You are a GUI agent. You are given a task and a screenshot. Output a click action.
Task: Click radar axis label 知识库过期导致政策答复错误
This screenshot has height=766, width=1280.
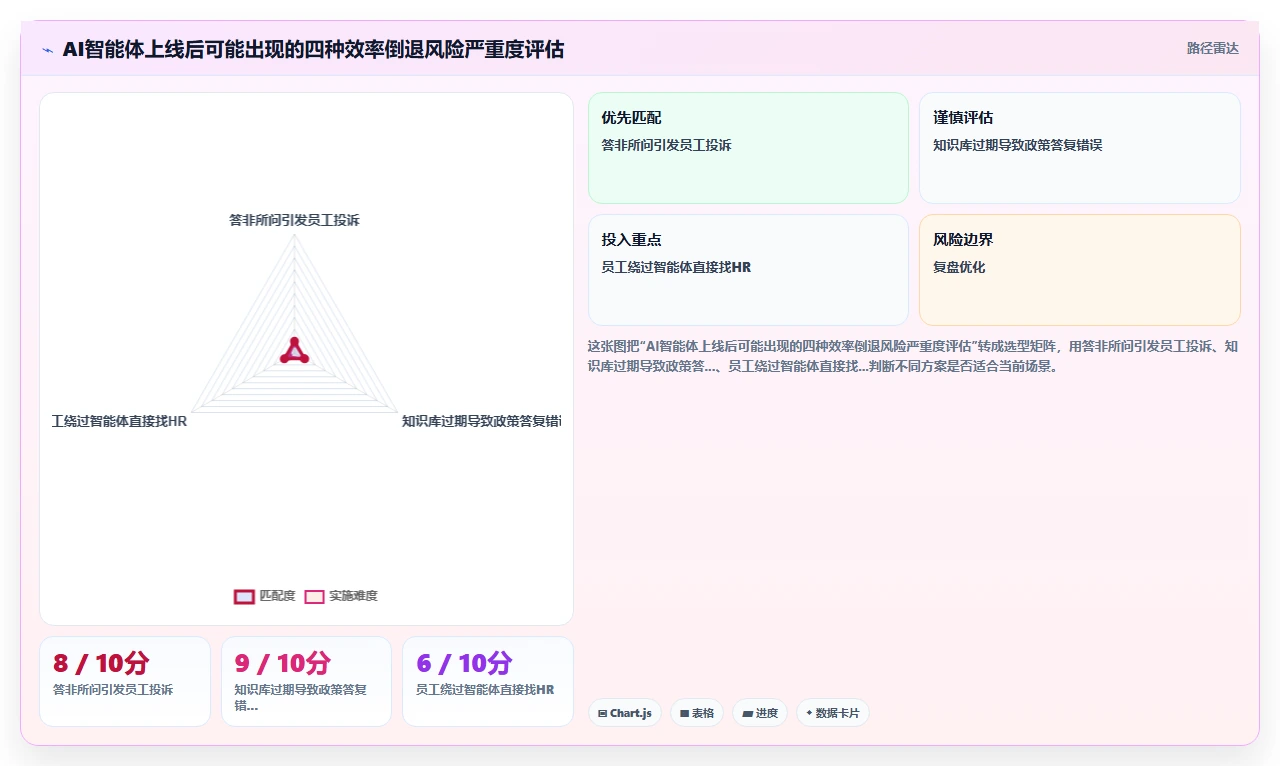click(481, 421)
